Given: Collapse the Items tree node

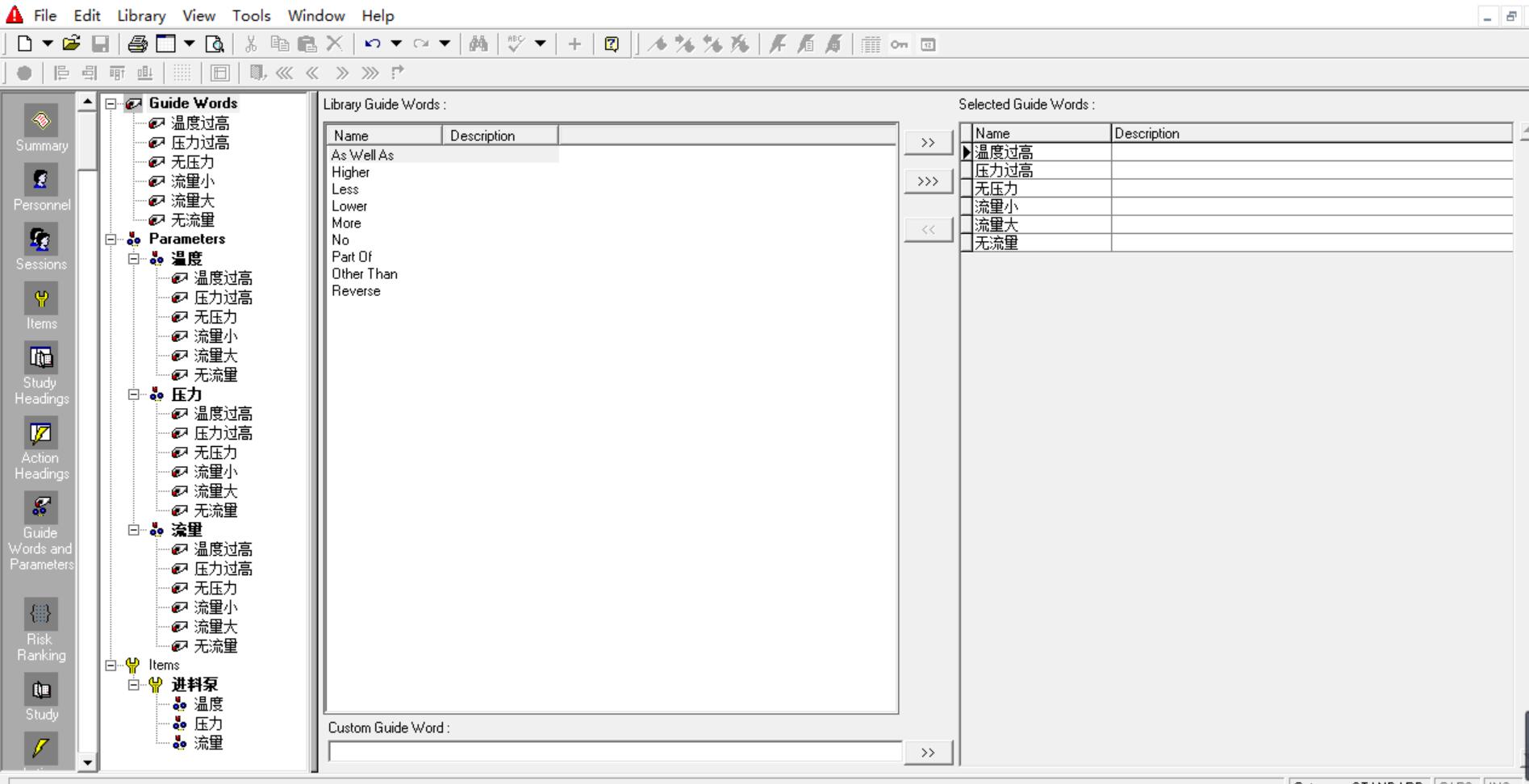Looking at the screenshot, I should pyautogui.click(x=111, y=665).
